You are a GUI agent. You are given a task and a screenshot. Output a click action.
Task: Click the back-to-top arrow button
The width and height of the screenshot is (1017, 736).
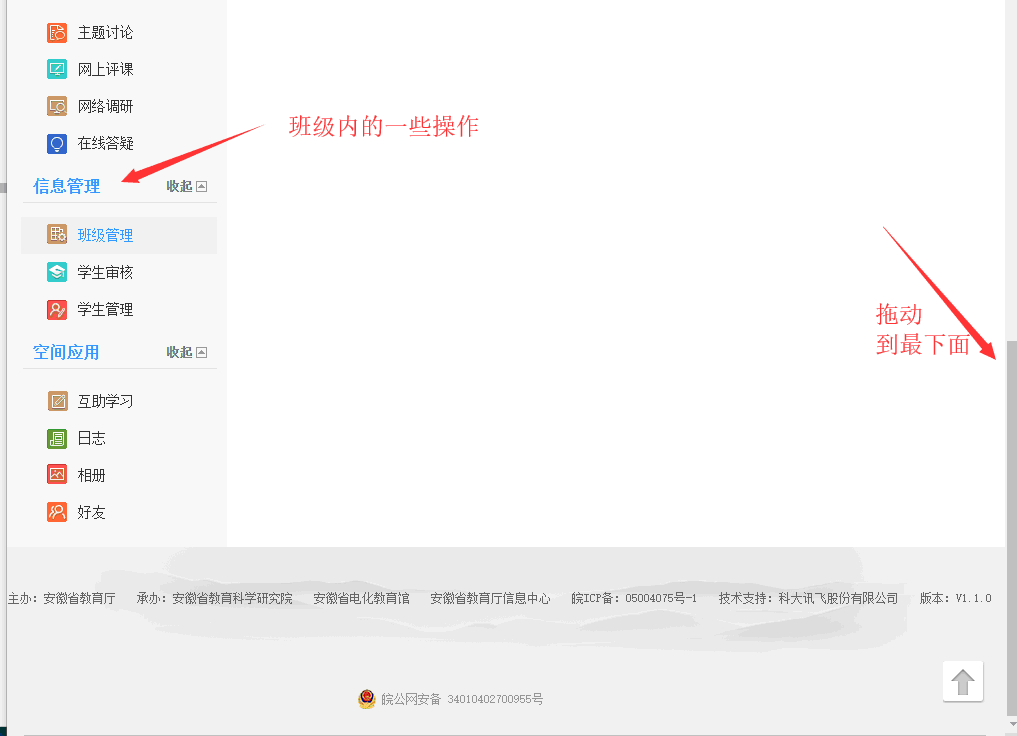pos(963,682)
